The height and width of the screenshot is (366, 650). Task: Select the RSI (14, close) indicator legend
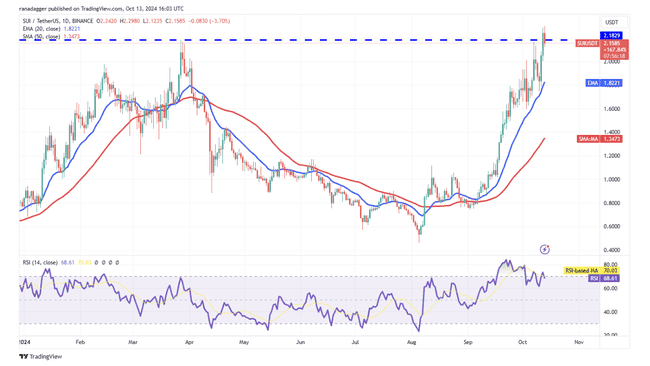(x=40, y=262)
